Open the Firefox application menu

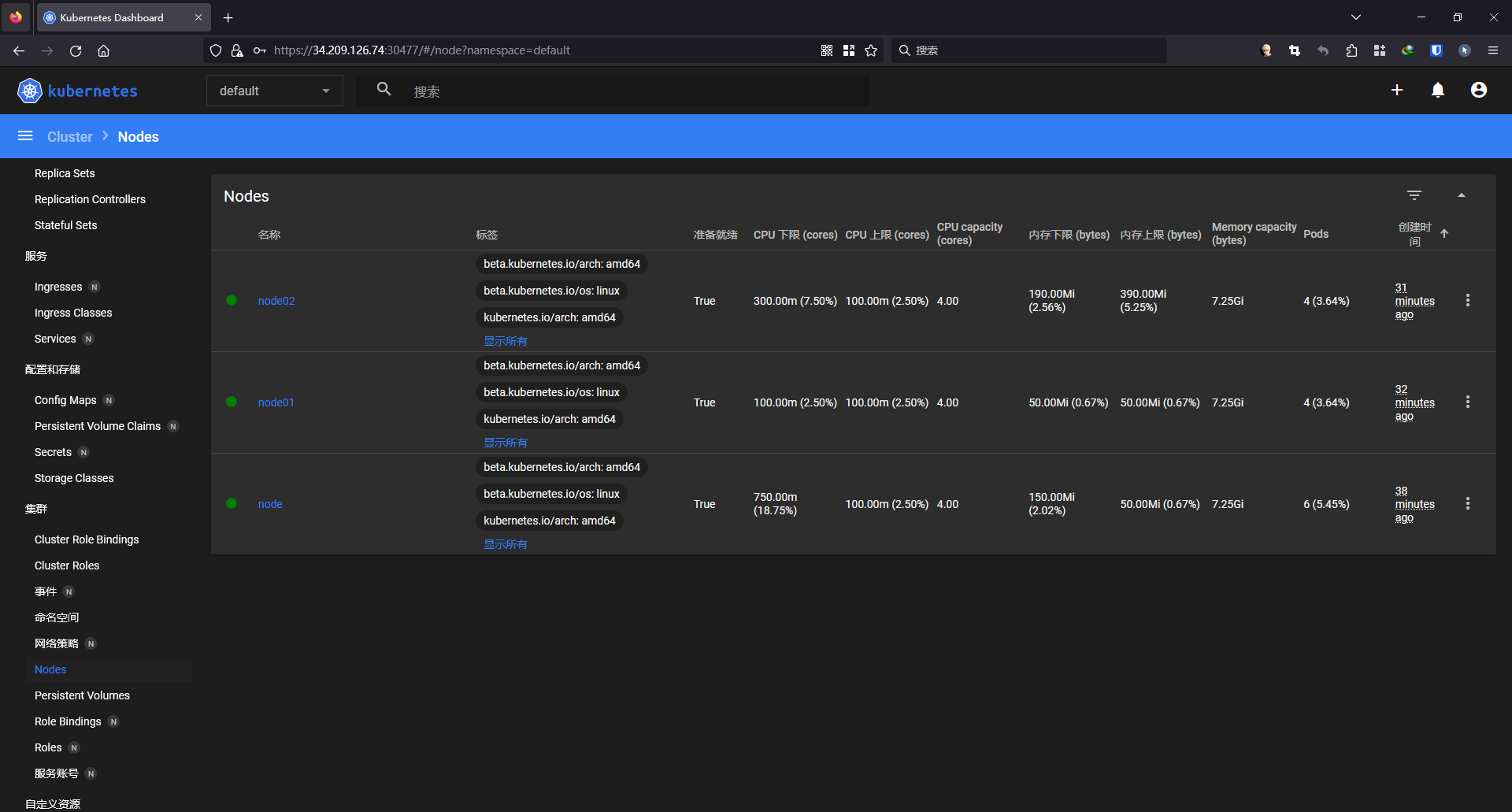pos(1493,50)
